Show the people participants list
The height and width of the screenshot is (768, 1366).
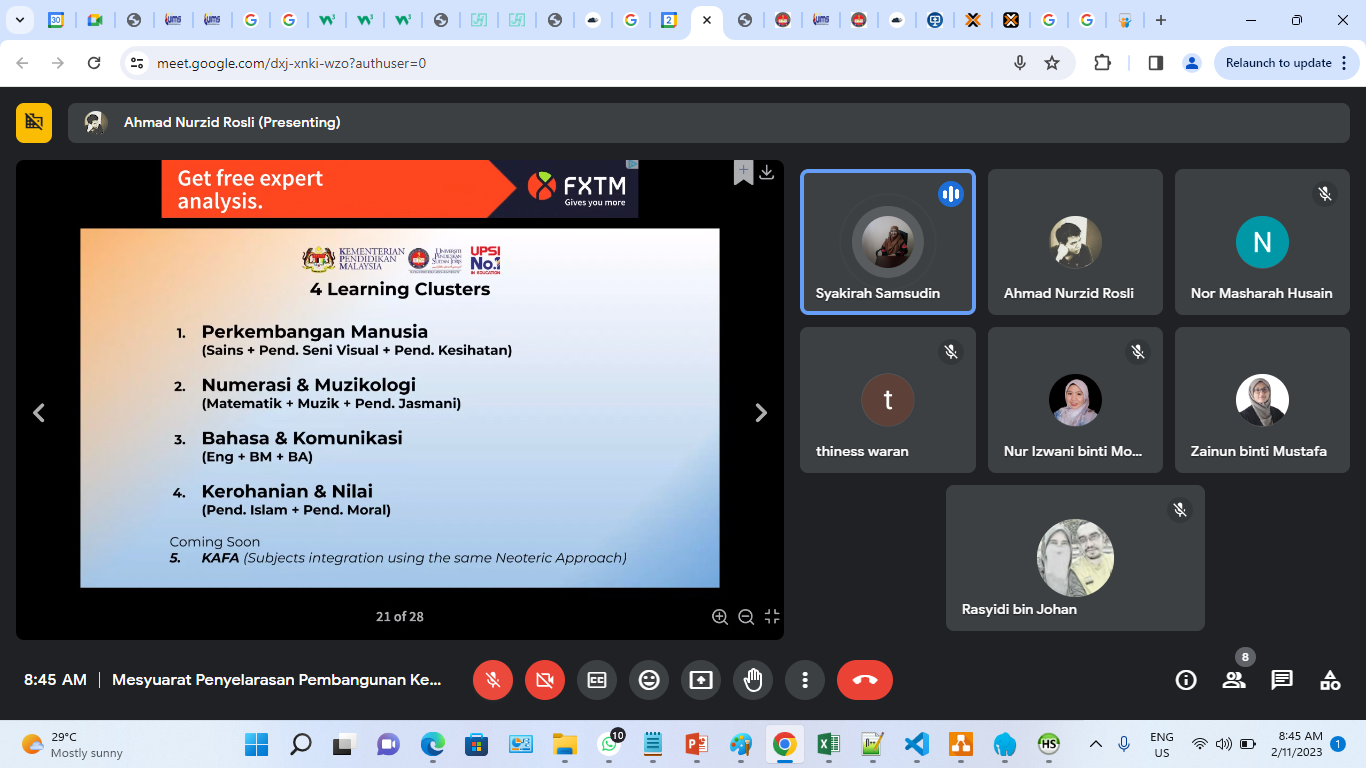tap(1234, 680)
